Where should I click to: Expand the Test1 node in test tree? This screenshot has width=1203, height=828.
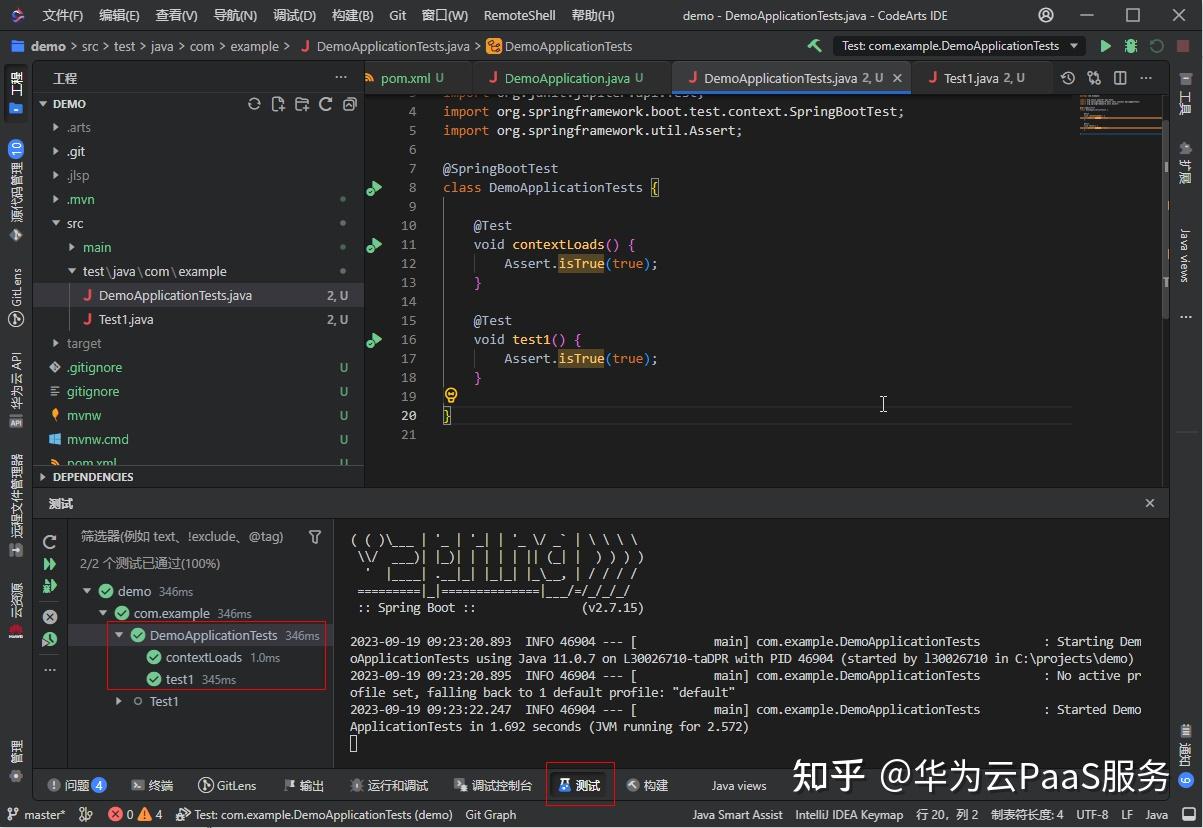pos(120,701)
